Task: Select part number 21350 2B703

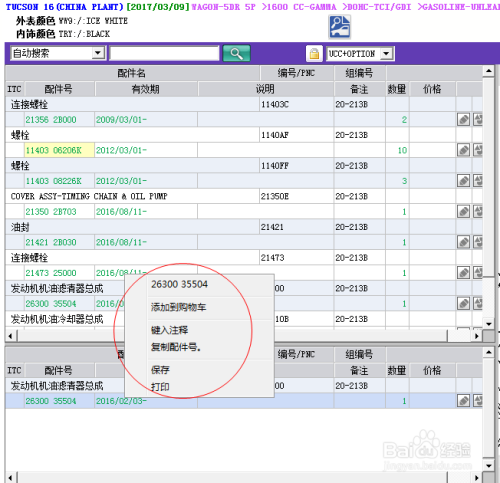Action: pyautogui.click(x=51, y=212)
